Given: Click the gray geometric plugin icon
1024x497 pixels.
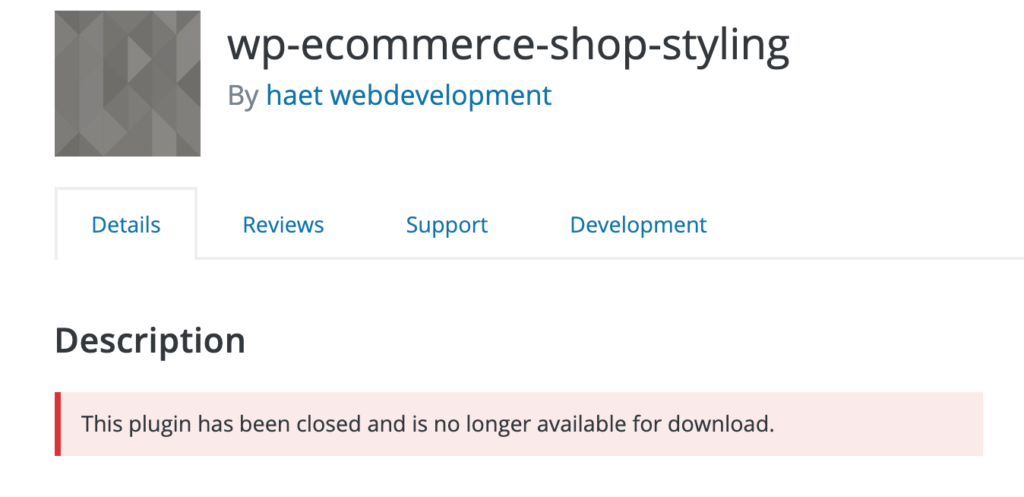Looking at the screenshot, I should [x=127, y=84].
